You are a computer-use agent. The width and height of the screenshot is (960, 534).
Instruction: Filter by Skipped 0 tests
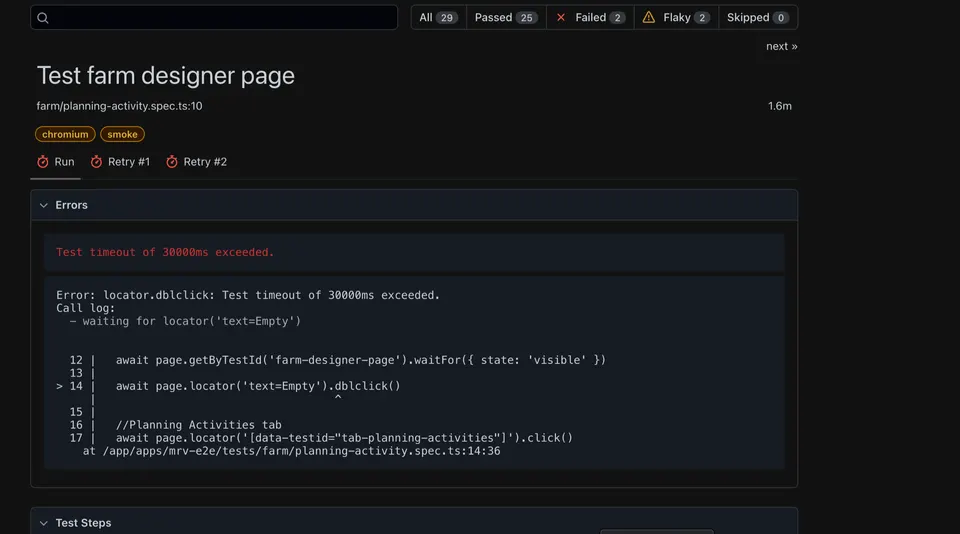[x=758, y=17]
